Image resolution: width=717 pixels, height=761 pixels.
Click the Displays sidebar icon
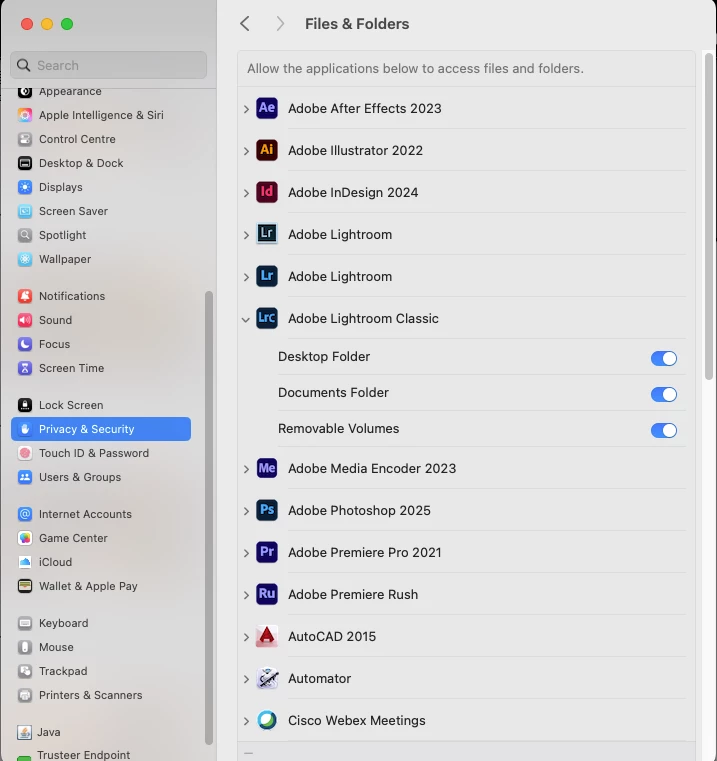point(25,187)
